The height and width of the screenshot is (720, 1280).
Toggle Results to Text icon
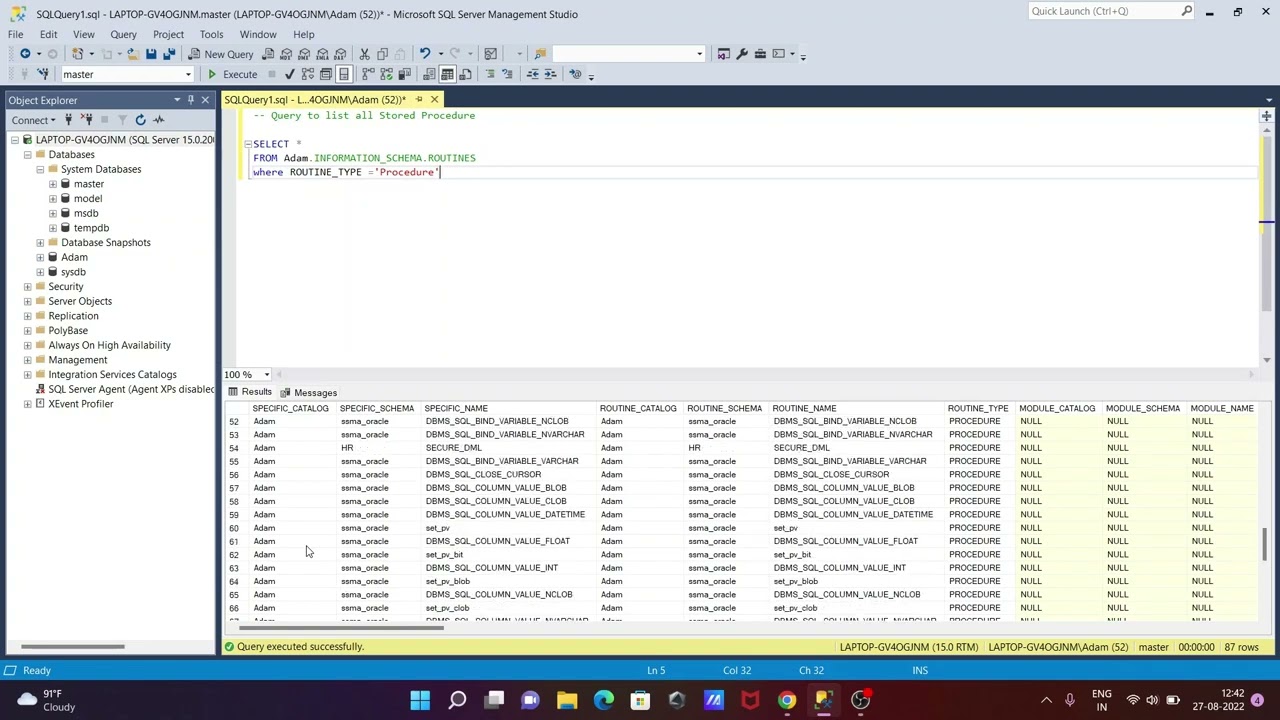[x=429, y=74]
